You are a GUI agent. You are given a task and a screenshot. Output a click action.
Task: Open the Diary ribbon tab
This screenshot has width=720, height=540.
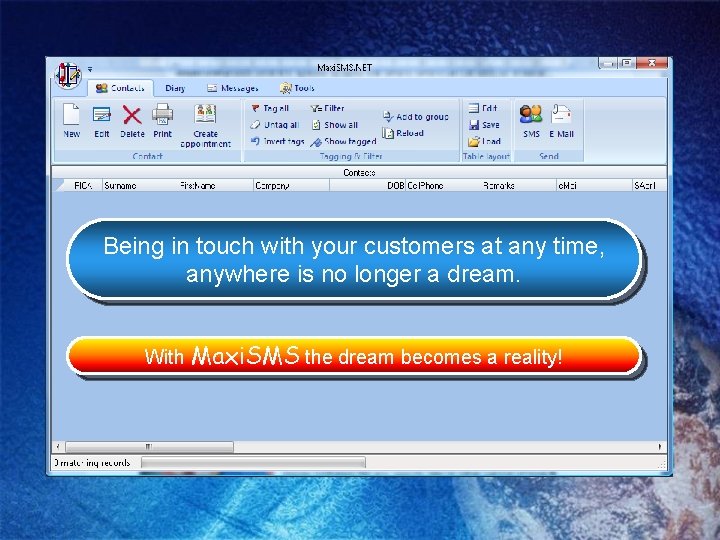(x=175, y=88)
